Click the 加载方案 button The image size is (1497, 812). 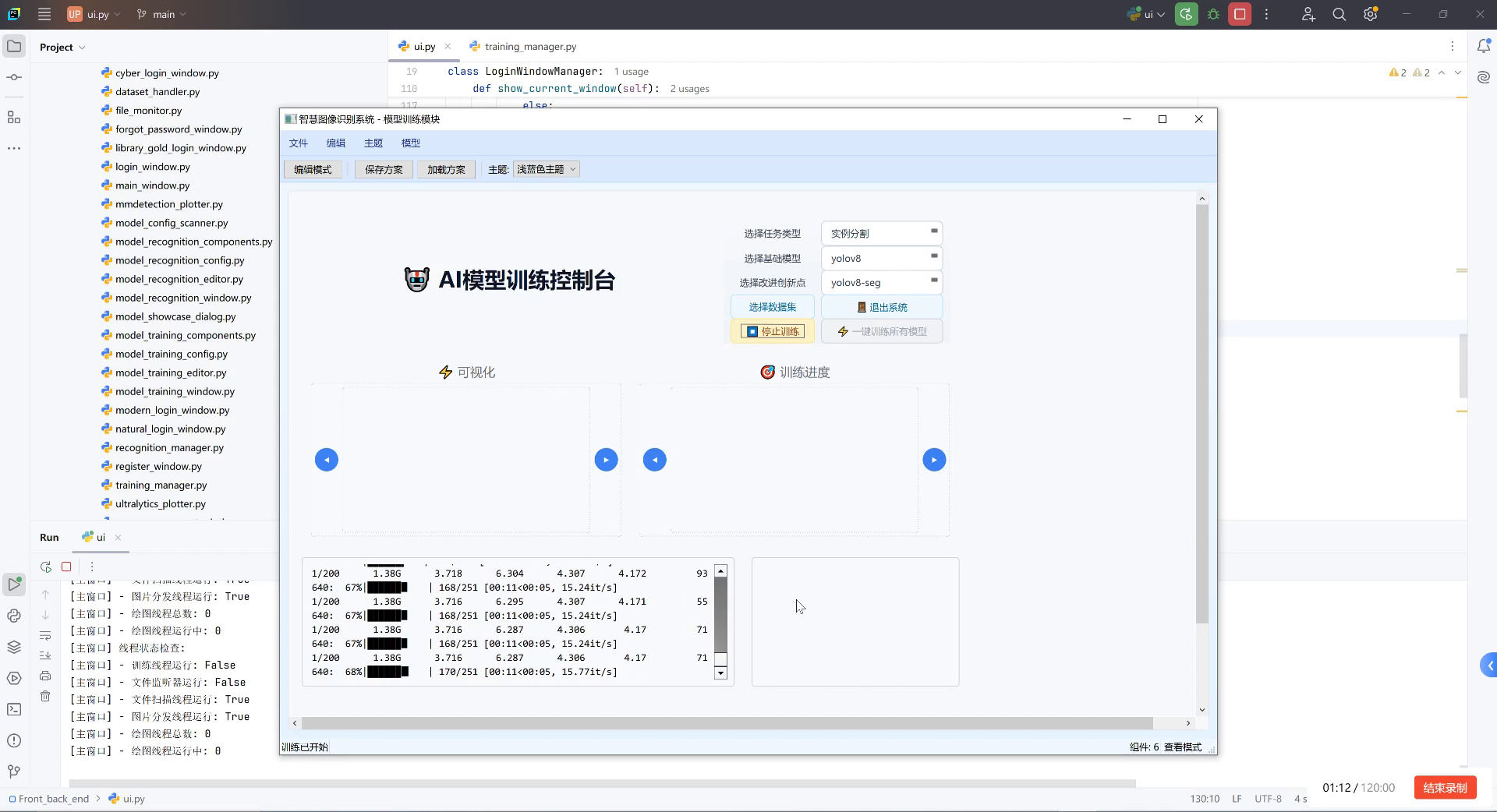[446, 169]
